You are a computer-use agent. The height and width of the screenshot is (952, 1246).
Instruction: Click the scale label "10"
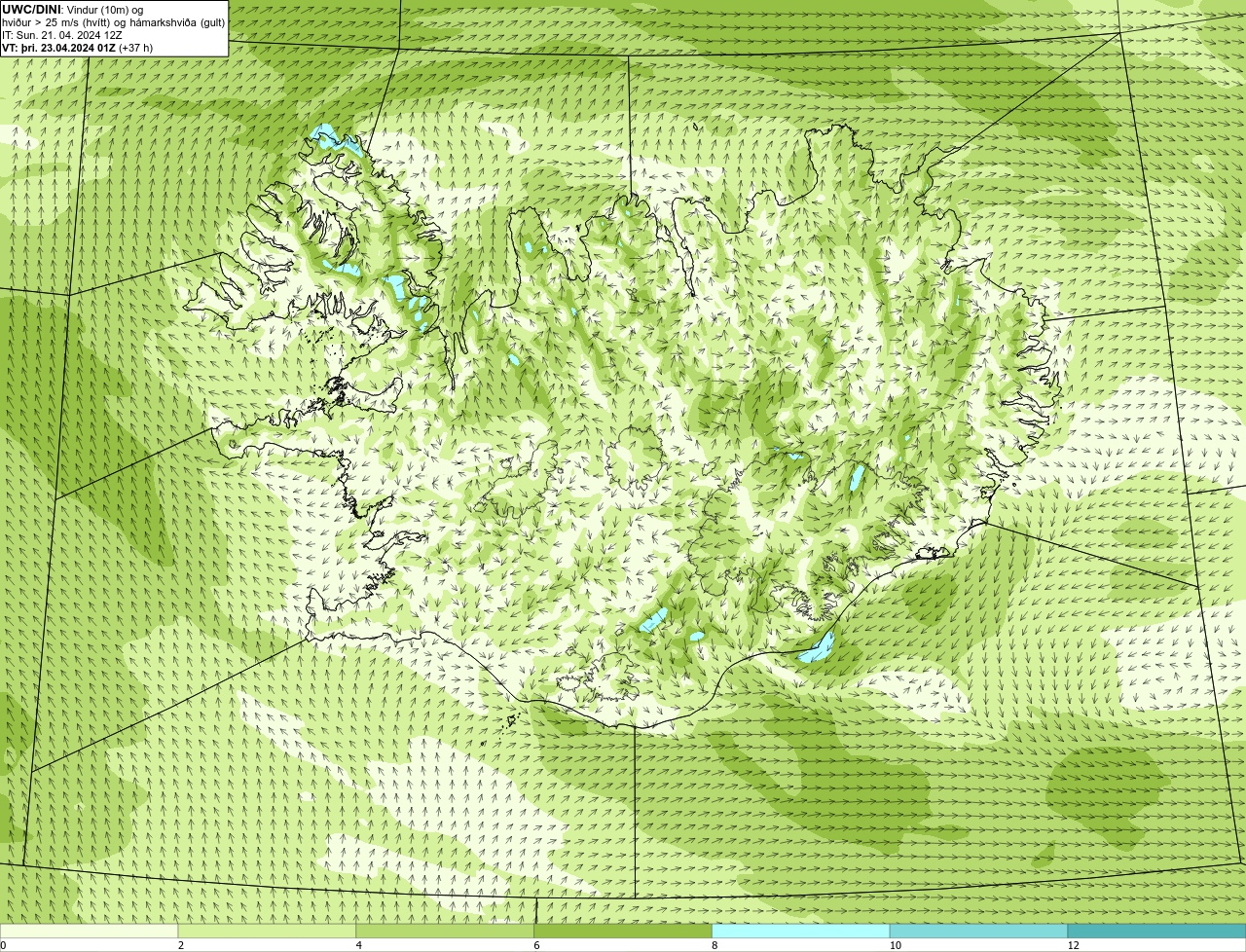895,945
